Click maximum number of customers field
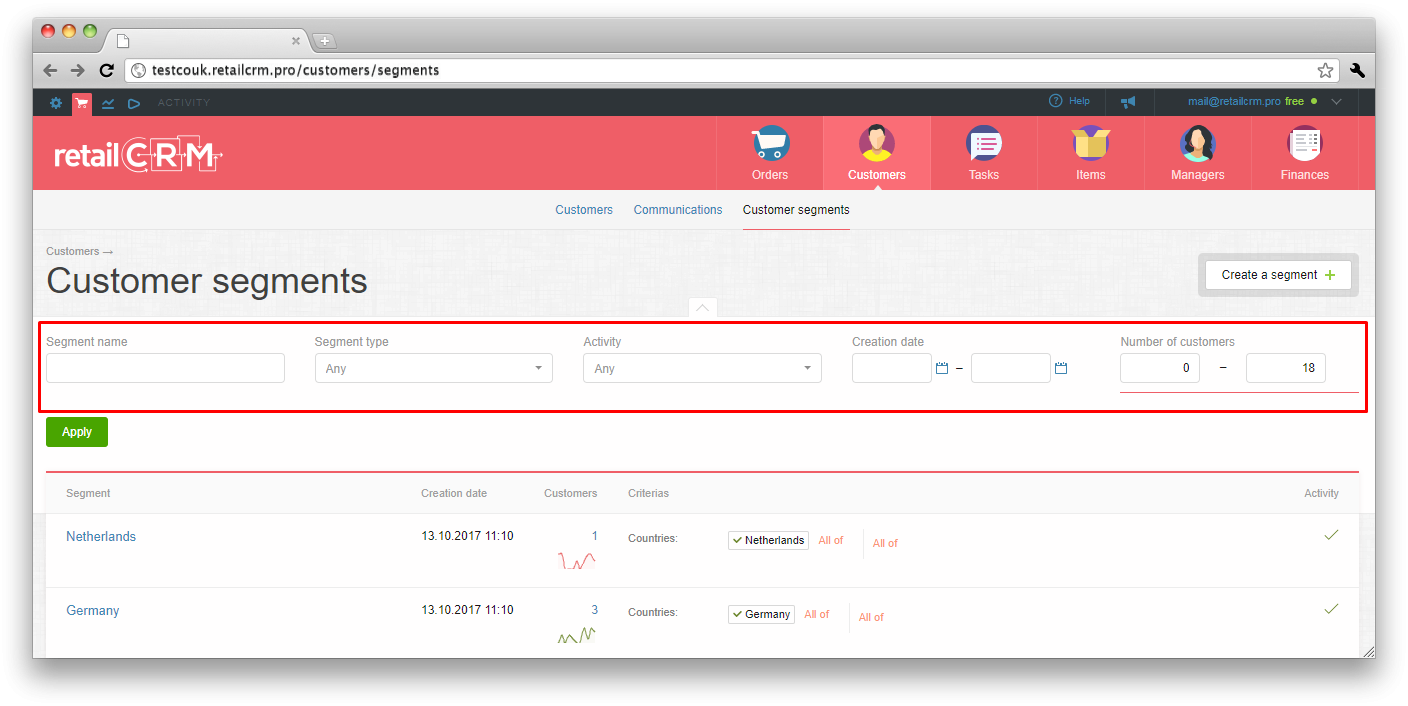Image resolution: width=1408 pixels, height=706 pixels. [1286, 368]
